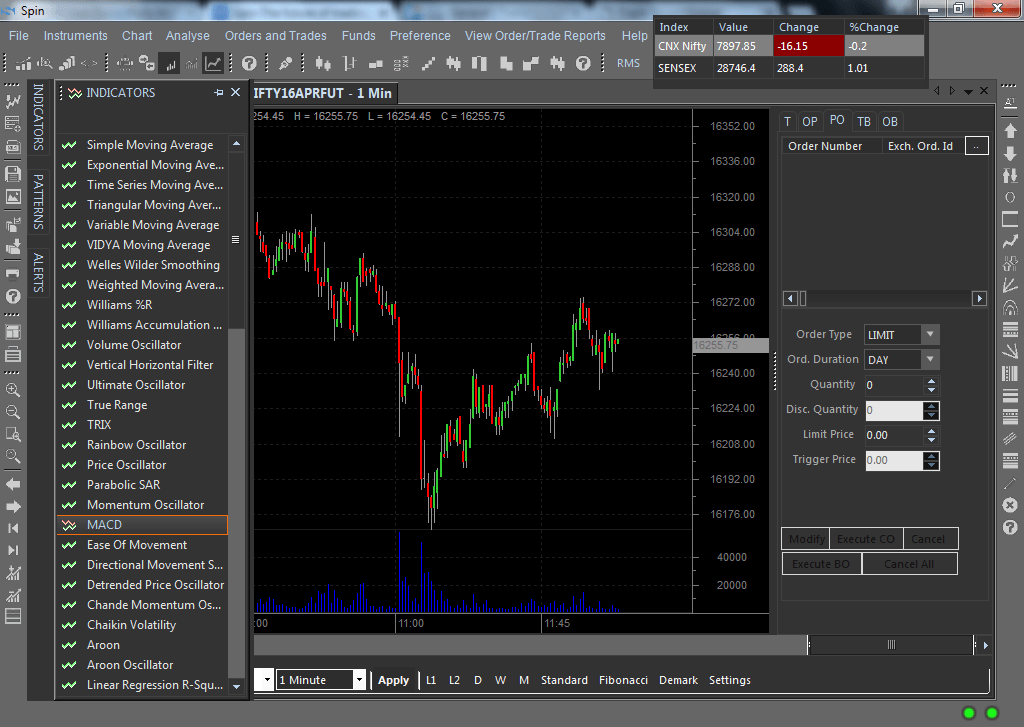The image size is (1024, 727).
Task: Click the zoom out magnifier icon
Action: coord(13,412)
